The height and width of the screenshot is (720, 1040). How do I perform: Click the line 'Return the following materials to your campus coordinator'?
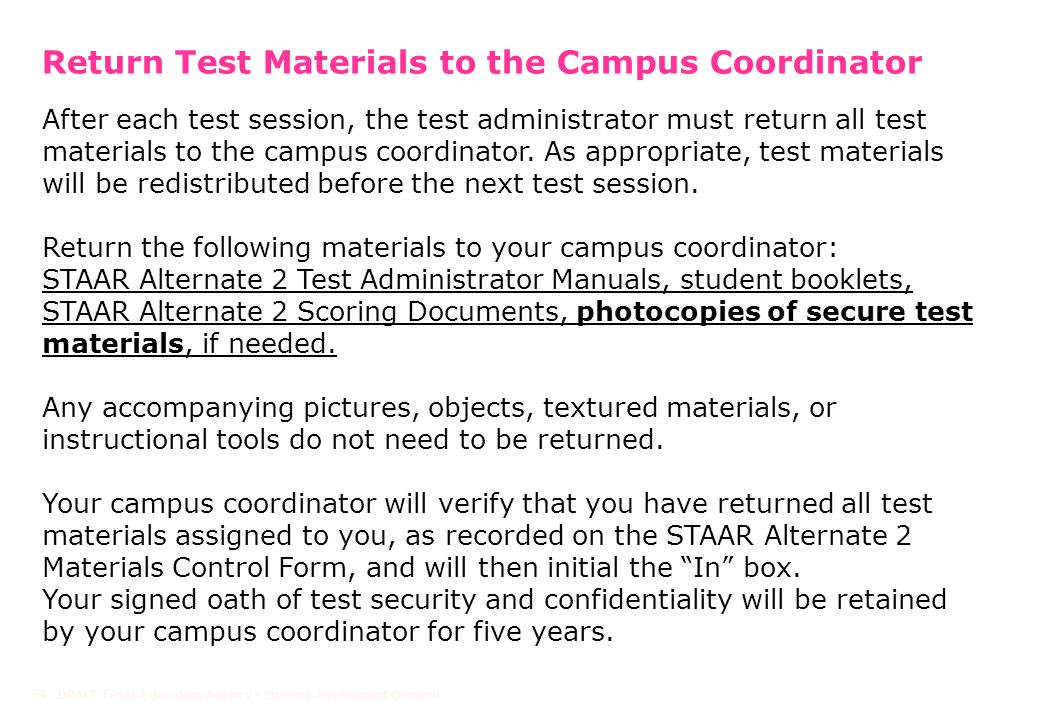click(x=440, y=248)
